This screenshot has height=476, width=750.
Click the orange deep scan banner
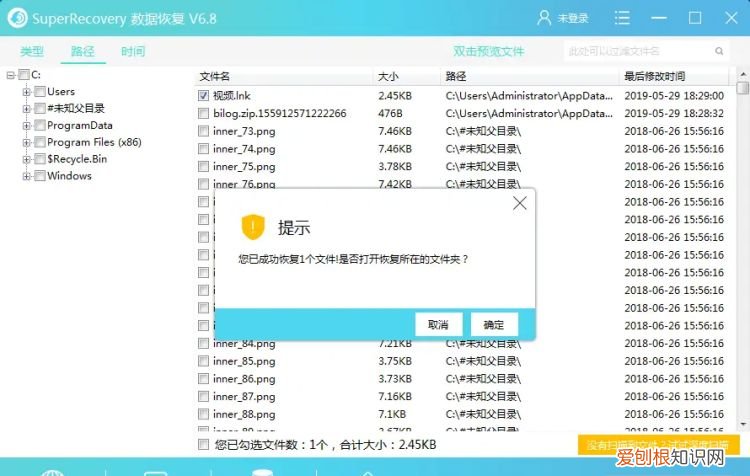pyautogui.click(x=658, y=445)
